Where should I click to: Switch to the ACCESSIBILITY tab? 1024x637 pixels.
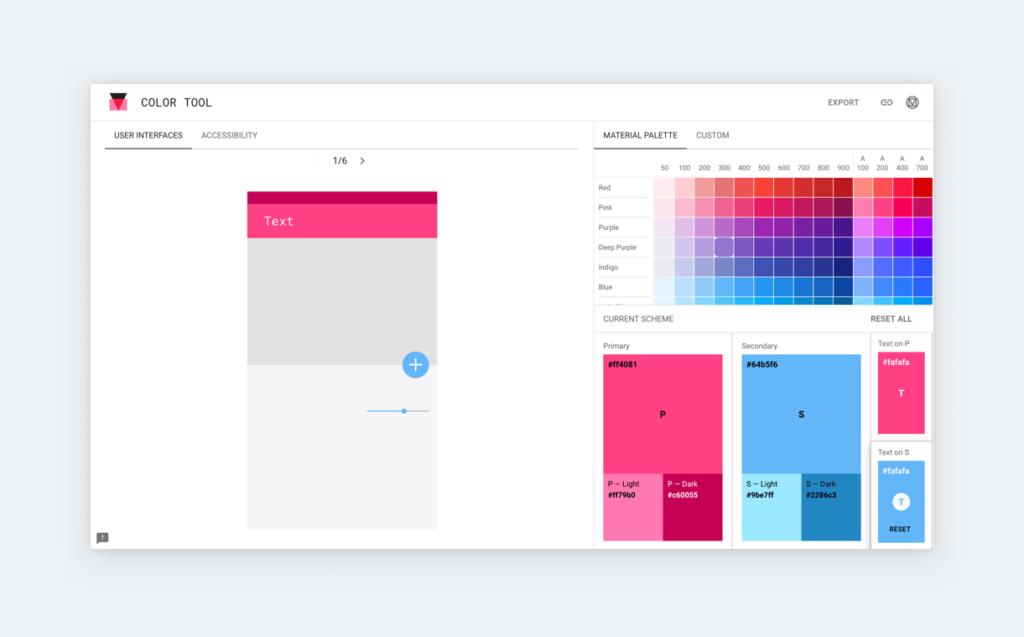pyautogui.click(x=229, y=135)
